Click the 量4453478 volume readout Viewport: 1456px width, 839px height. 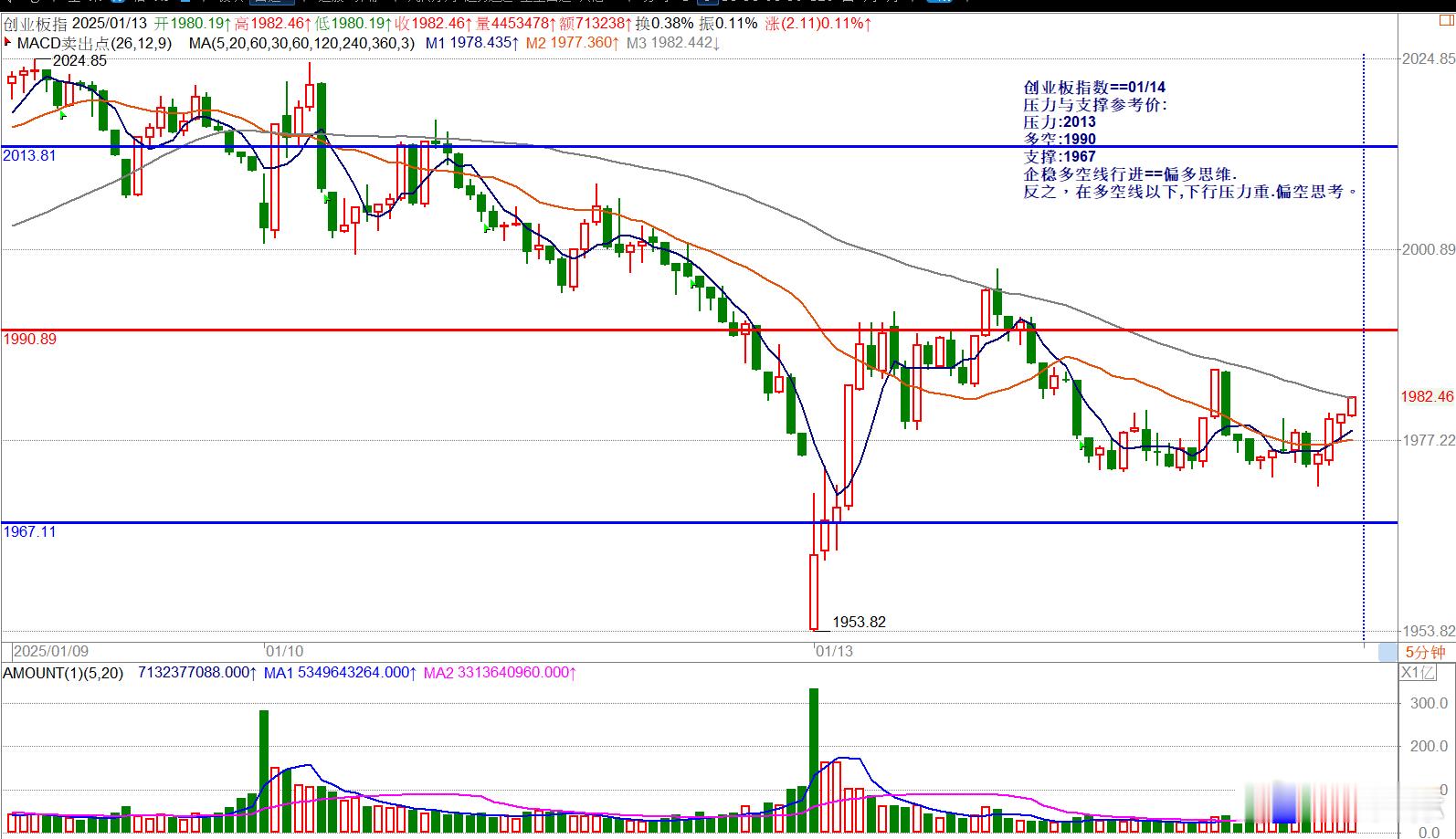pyautogui.click(x=516, y=24)
